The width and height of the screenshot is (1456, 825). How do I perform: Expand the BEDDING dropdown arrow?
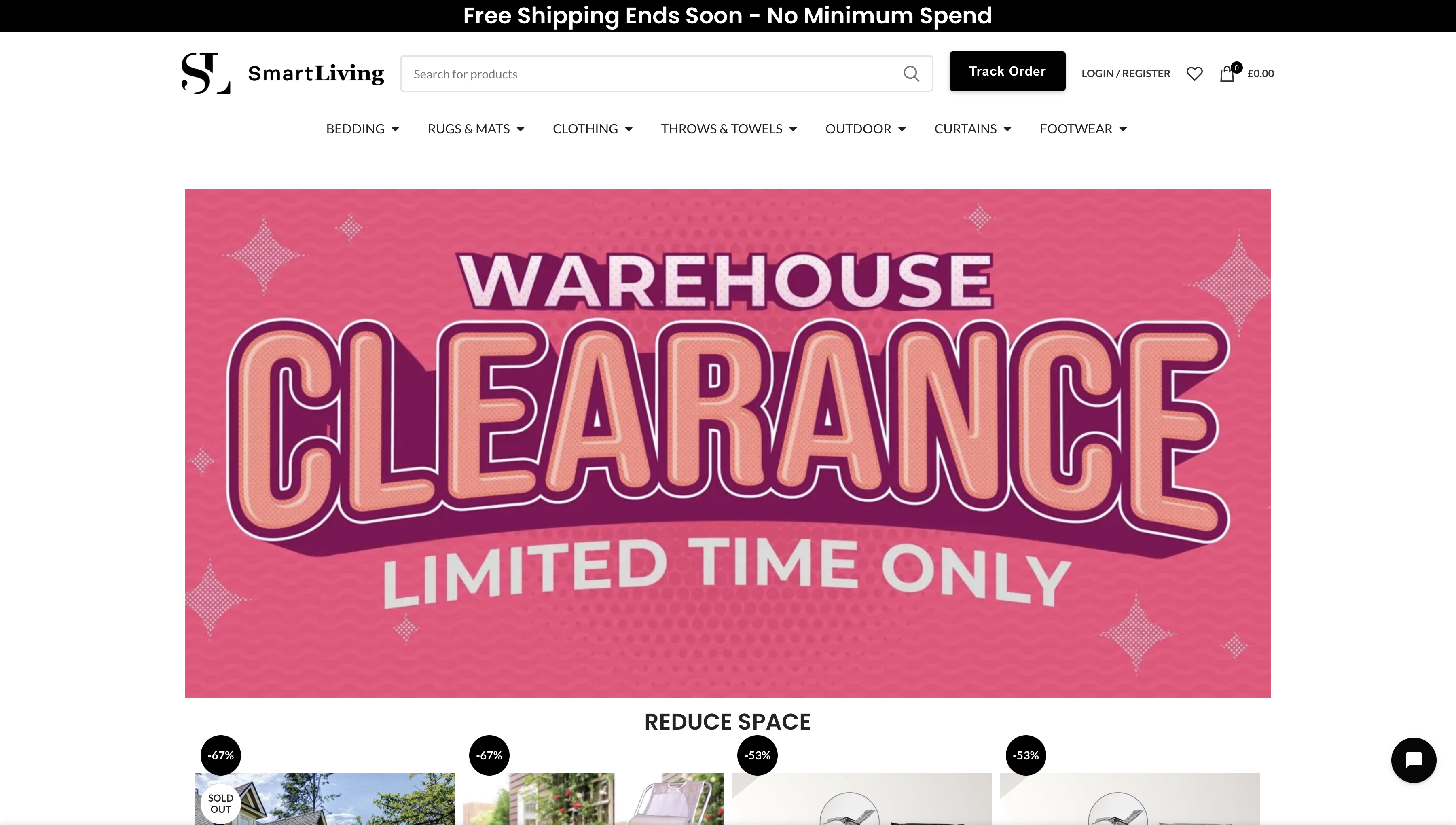point(396,129)
